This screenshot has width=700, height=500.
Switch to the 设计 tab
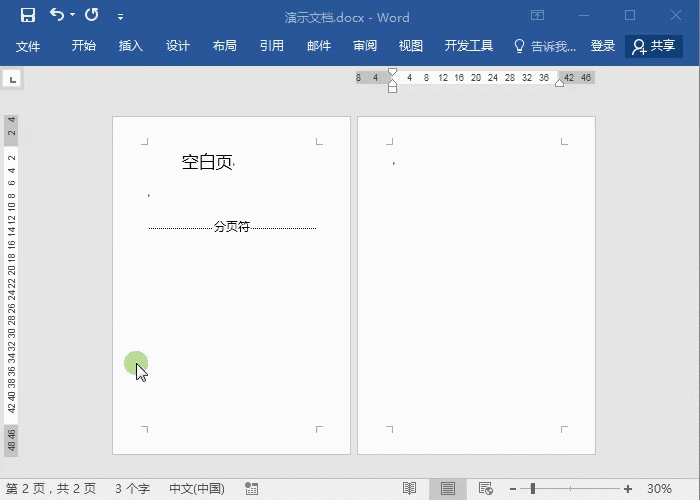pyautogui.click(x=178, y=46)
